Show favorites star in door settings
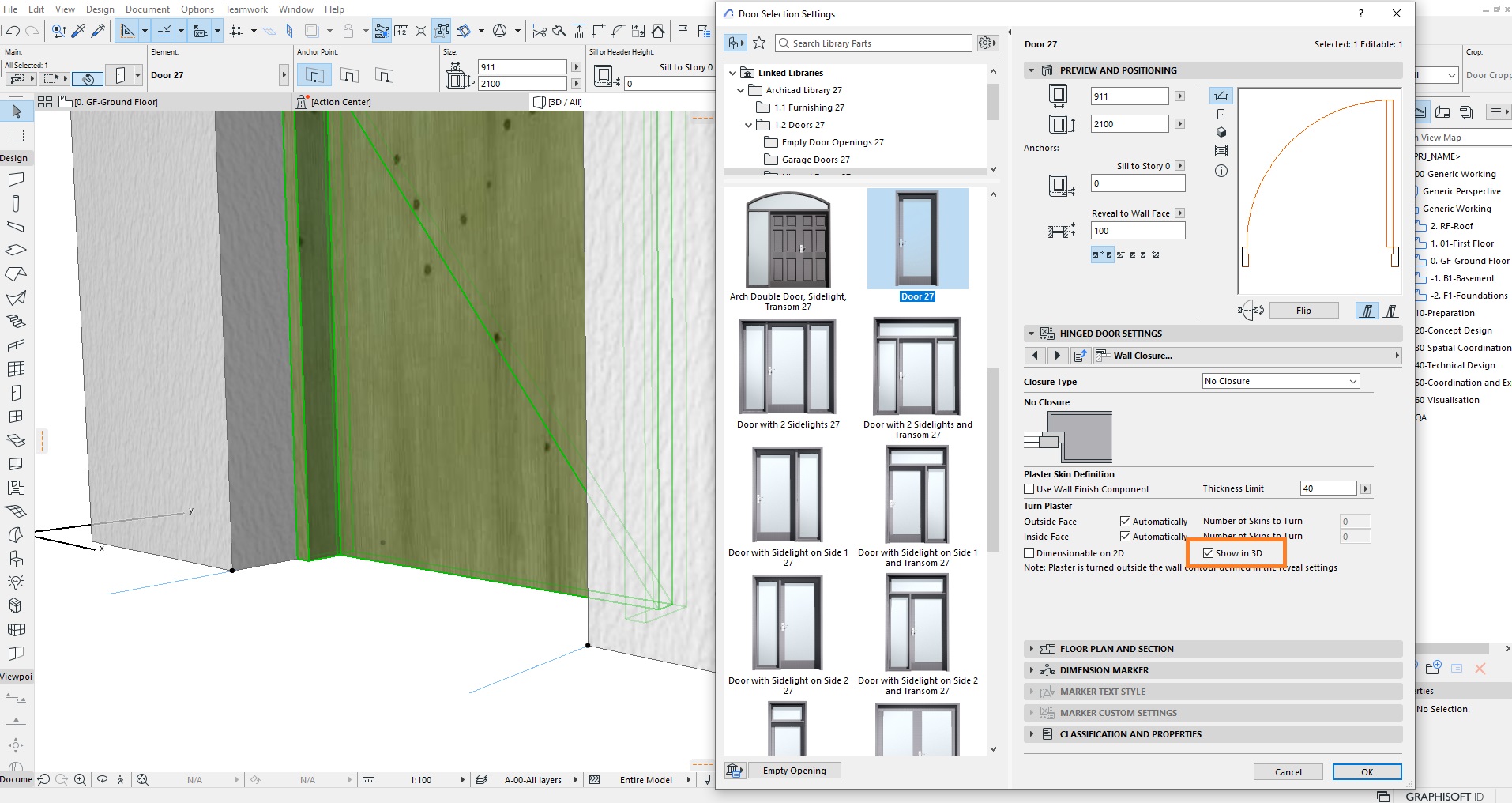The height and width of the screenshot is (803, 1512). 759,43
